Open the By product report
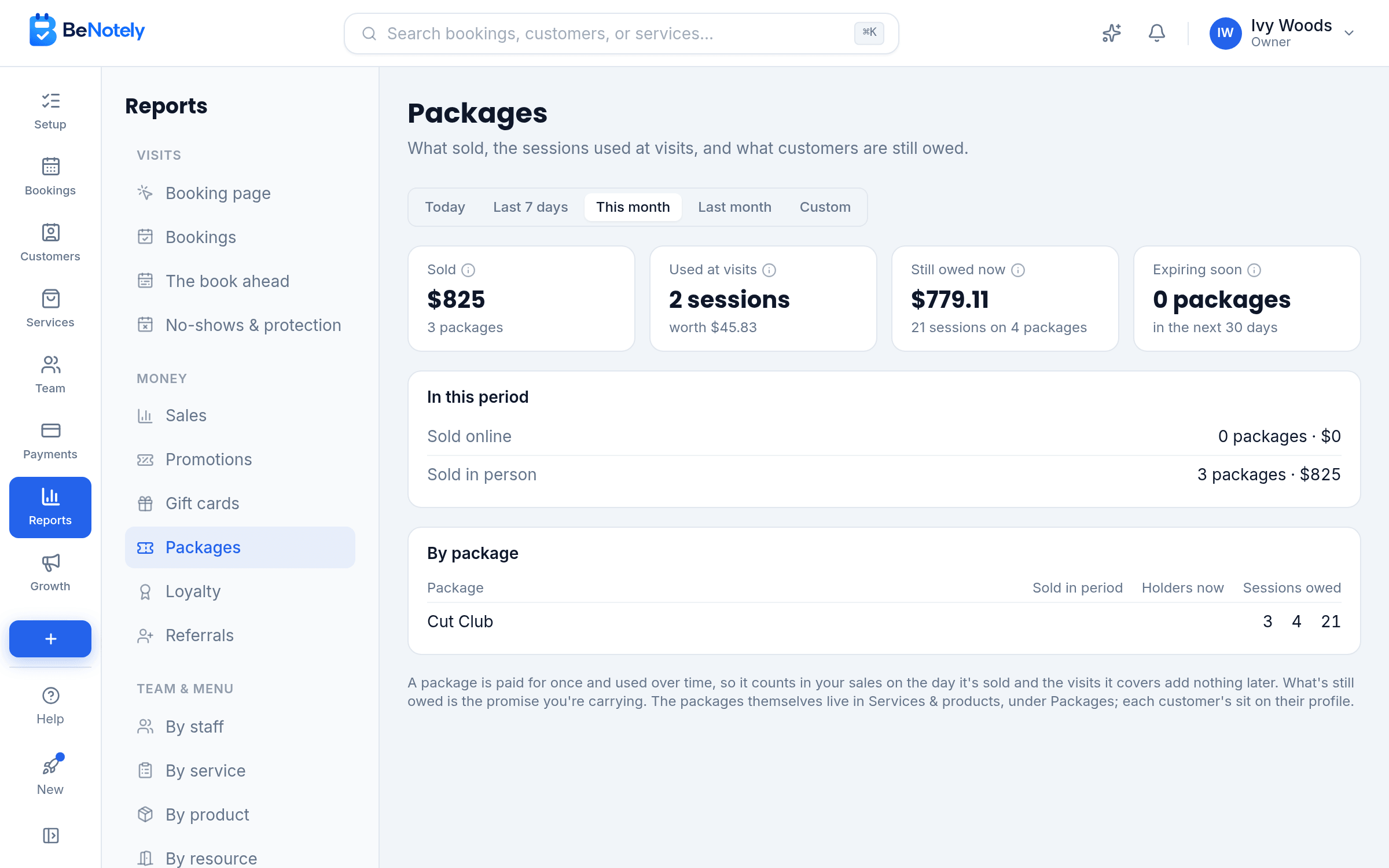 240,815
